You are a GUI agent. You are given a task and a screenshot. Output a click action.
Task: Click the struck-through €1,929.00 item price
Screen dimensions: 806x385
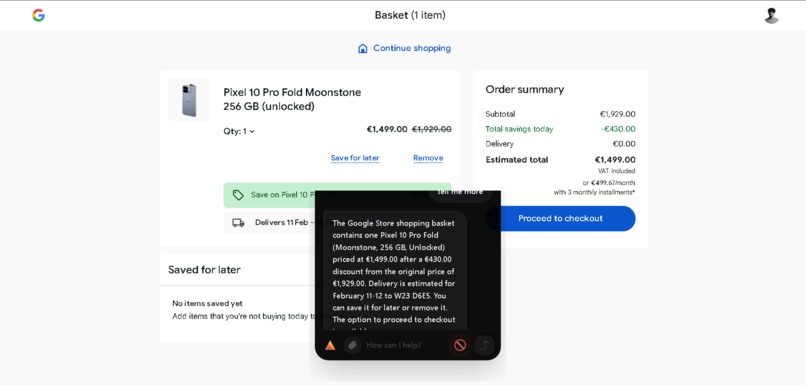(432, 129)
